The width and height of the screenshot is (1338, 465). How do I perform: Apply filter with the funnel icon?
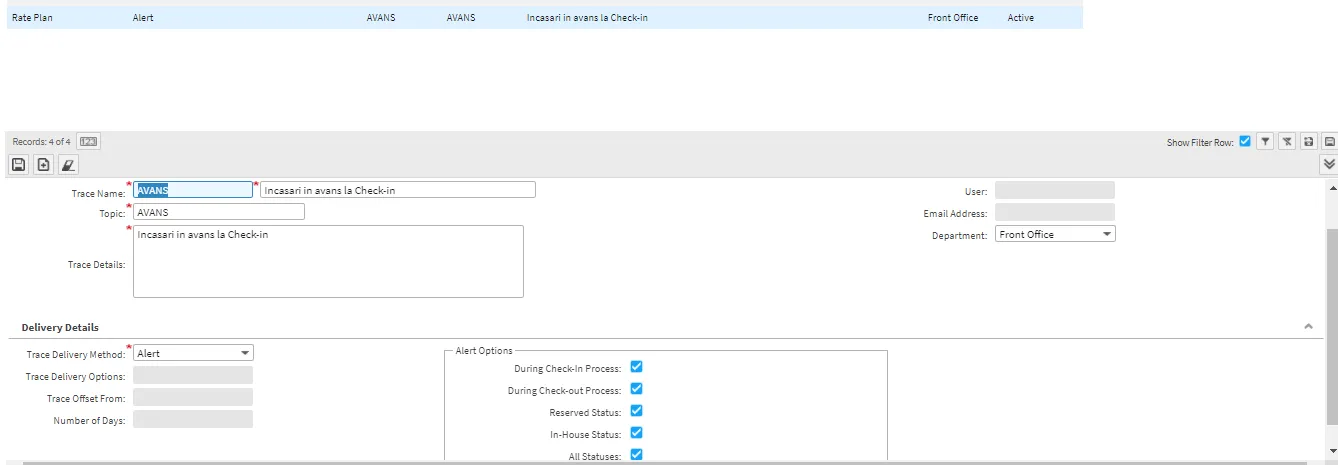point(1265,142)
